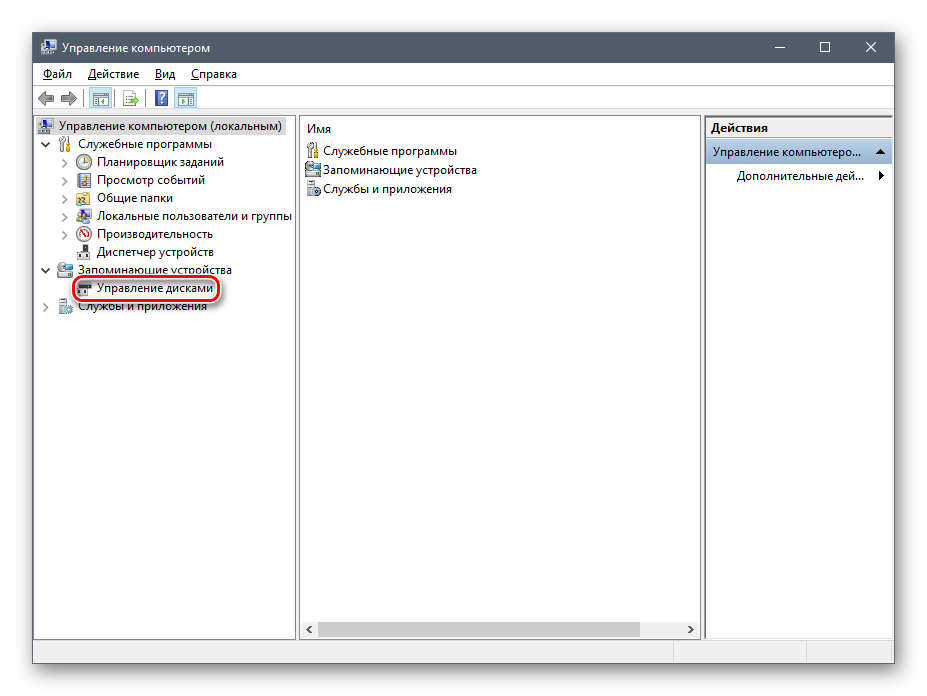Open the Действие menu

pyautogui.click(x=114, y=74)
